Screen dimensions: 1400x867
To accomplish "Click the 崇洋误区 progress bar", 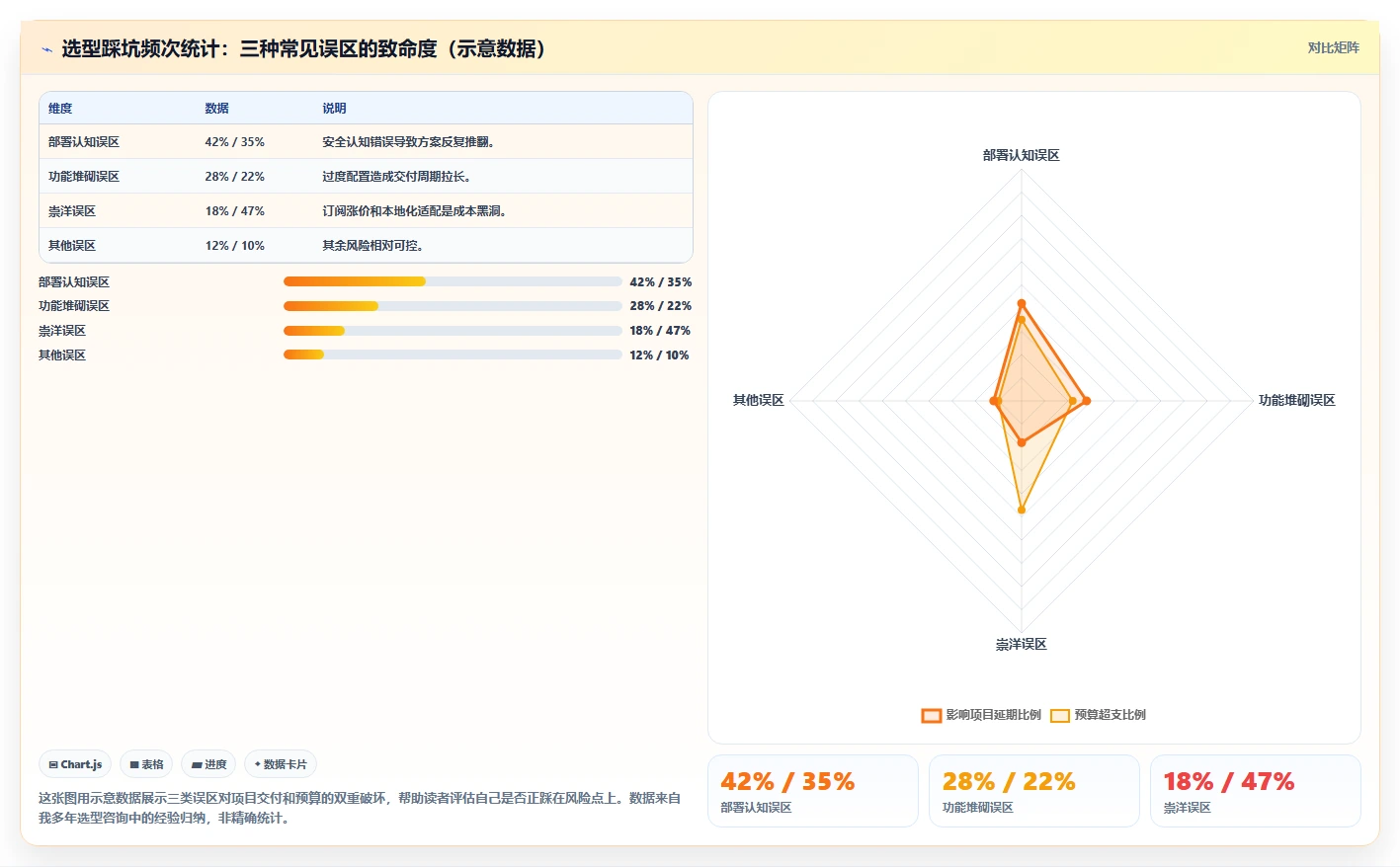I will [x=453, y=331].
